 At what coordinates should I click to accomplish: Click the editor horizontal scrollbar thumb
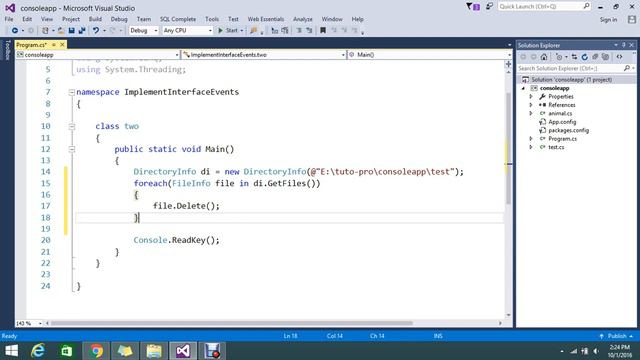[x=231, y=323]
